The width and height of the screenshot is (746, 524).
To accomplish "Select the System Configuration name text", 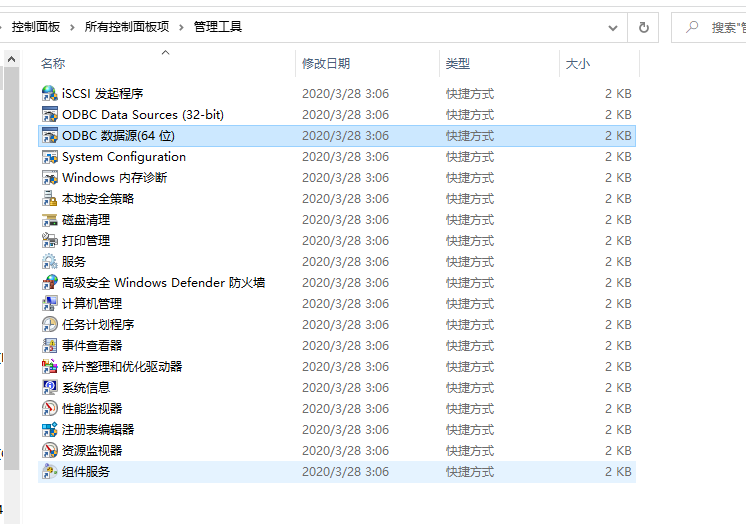I will 124,157.
